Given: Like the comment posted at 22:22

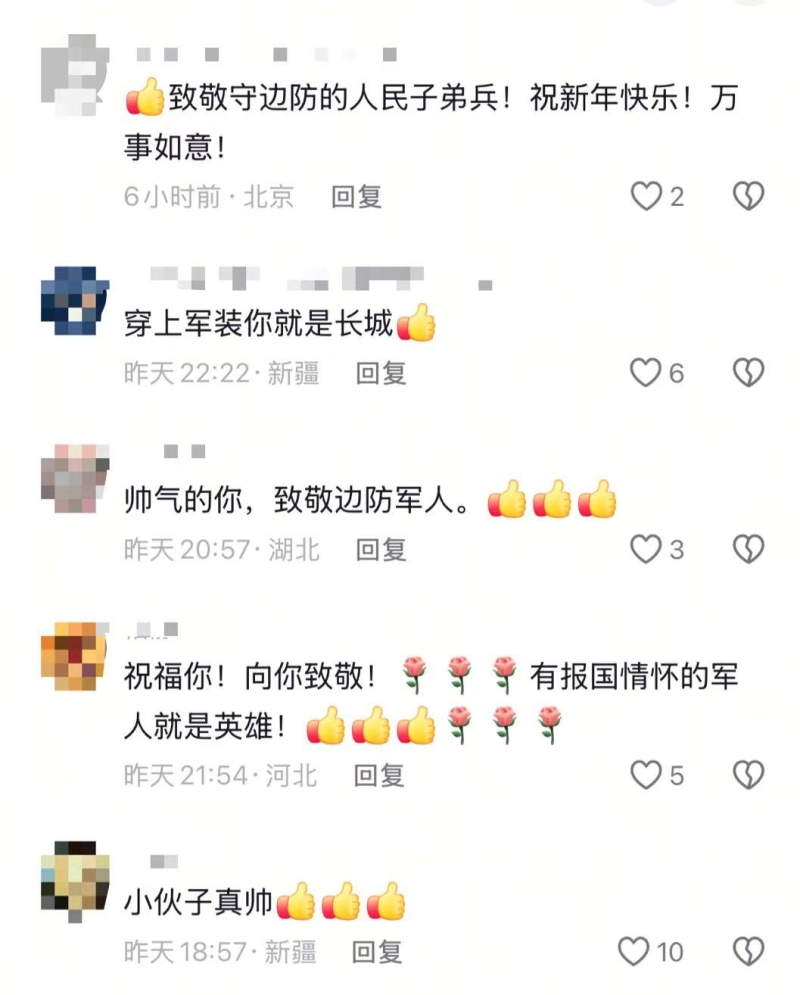Looking at the screenshot, I should (646, 372).
